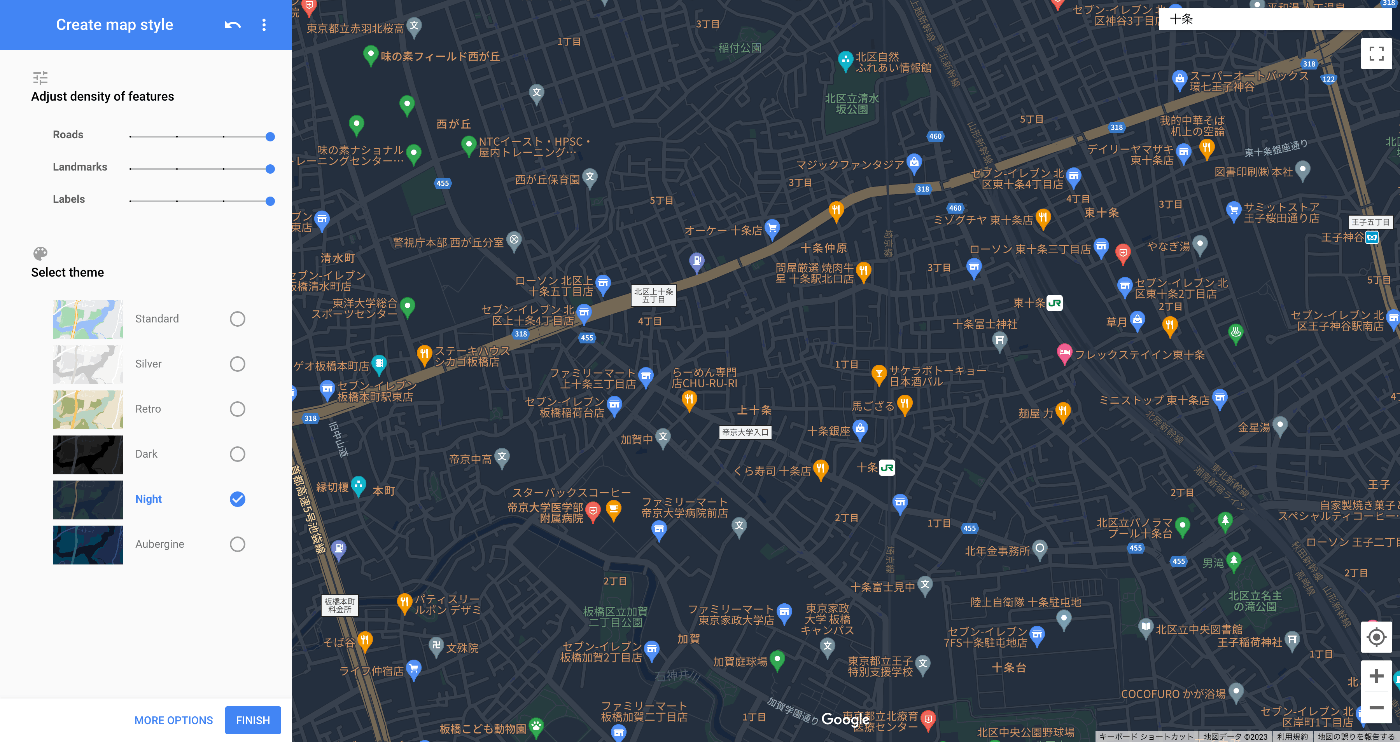
Task: Select the オーケー 十条店 shopping cart pin
Action: [772, 228]
